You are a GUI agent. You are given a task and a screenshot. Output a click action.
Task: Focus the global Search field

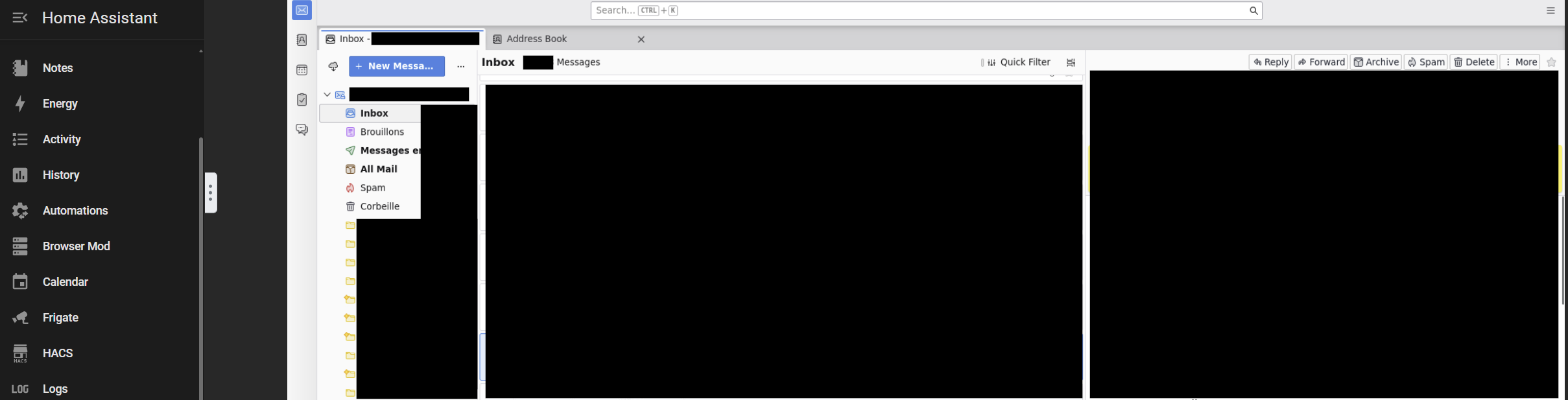[926, 10]
